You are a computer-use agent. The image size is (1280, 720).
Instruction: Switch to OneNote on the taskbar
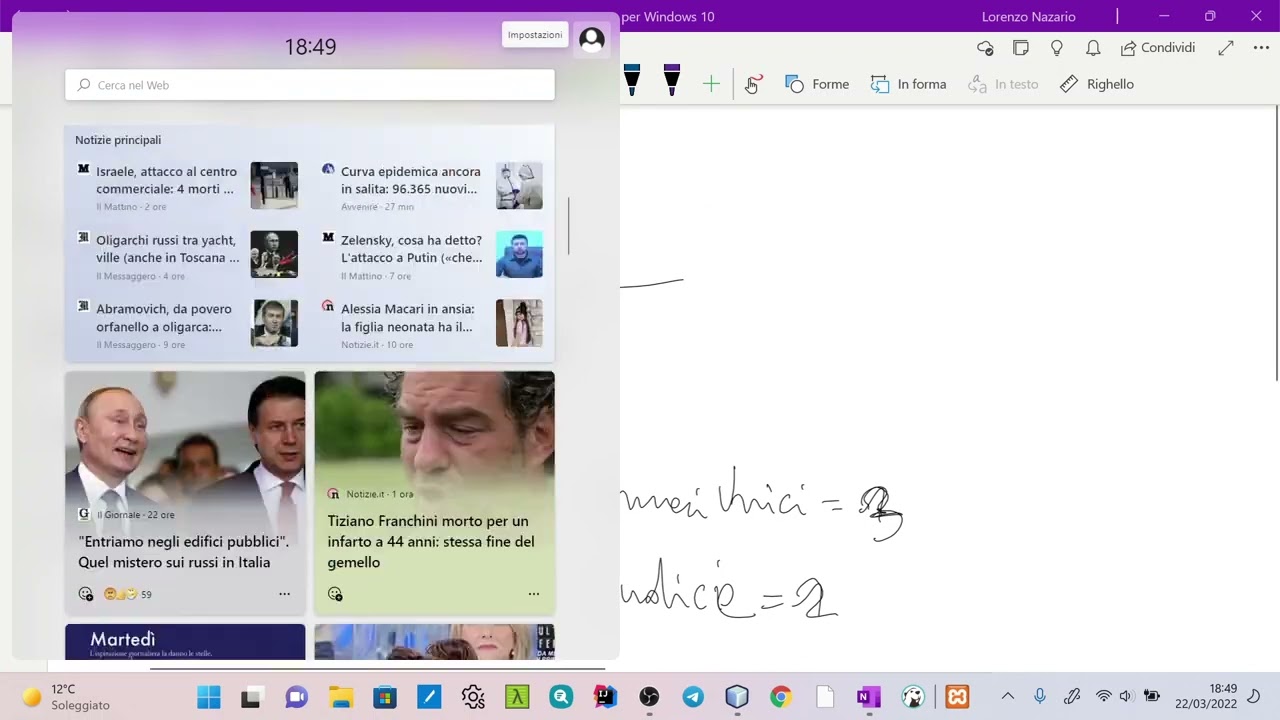point(869,697)
